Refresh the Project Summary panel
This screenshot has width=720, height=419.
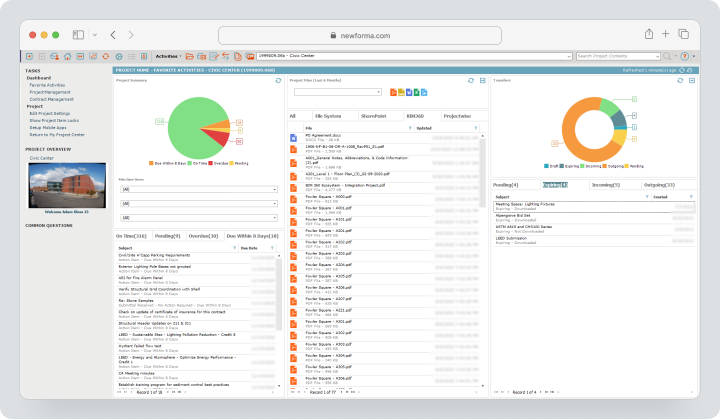(x=278, y=80)
